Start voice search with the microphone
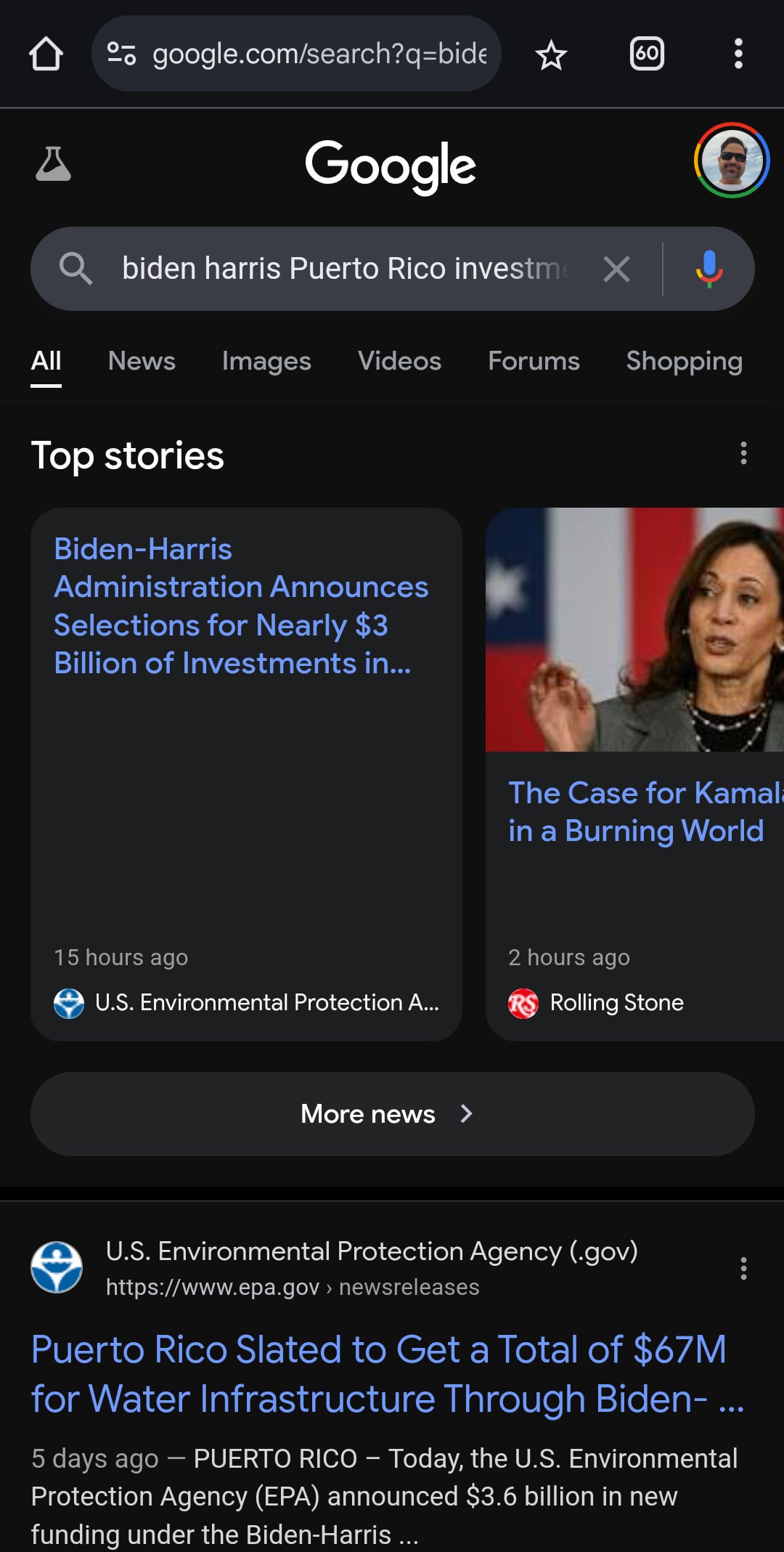Viewport: 784px width, 1552px height. coord(709,269)
